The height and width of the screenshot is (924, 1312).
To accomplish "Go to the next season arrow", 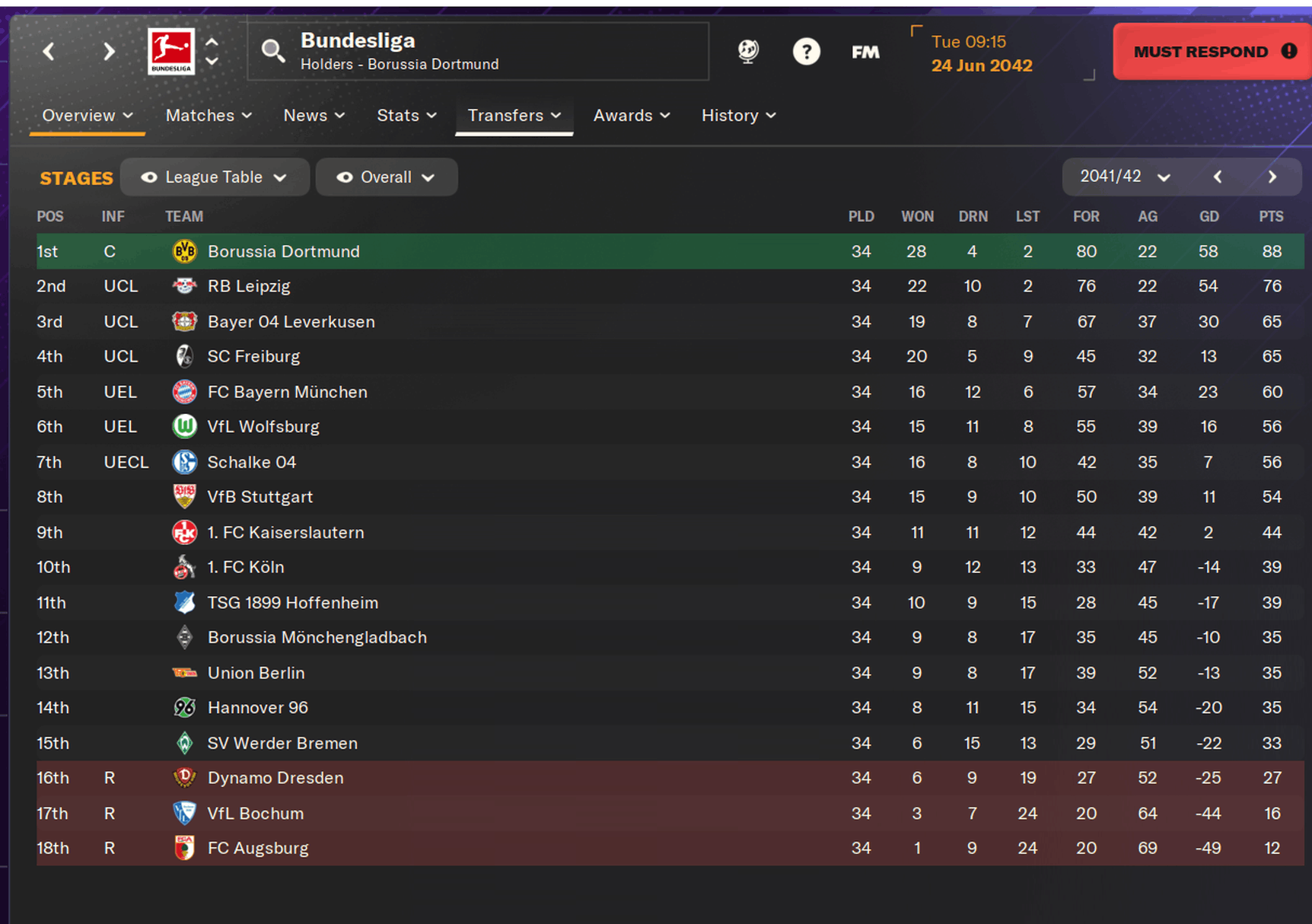I will 1272,177.
